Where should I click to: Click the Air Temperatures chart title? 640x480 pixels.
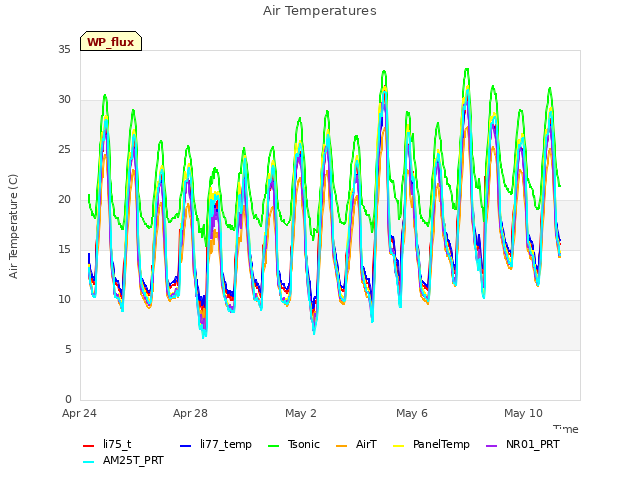click(320, 11)
